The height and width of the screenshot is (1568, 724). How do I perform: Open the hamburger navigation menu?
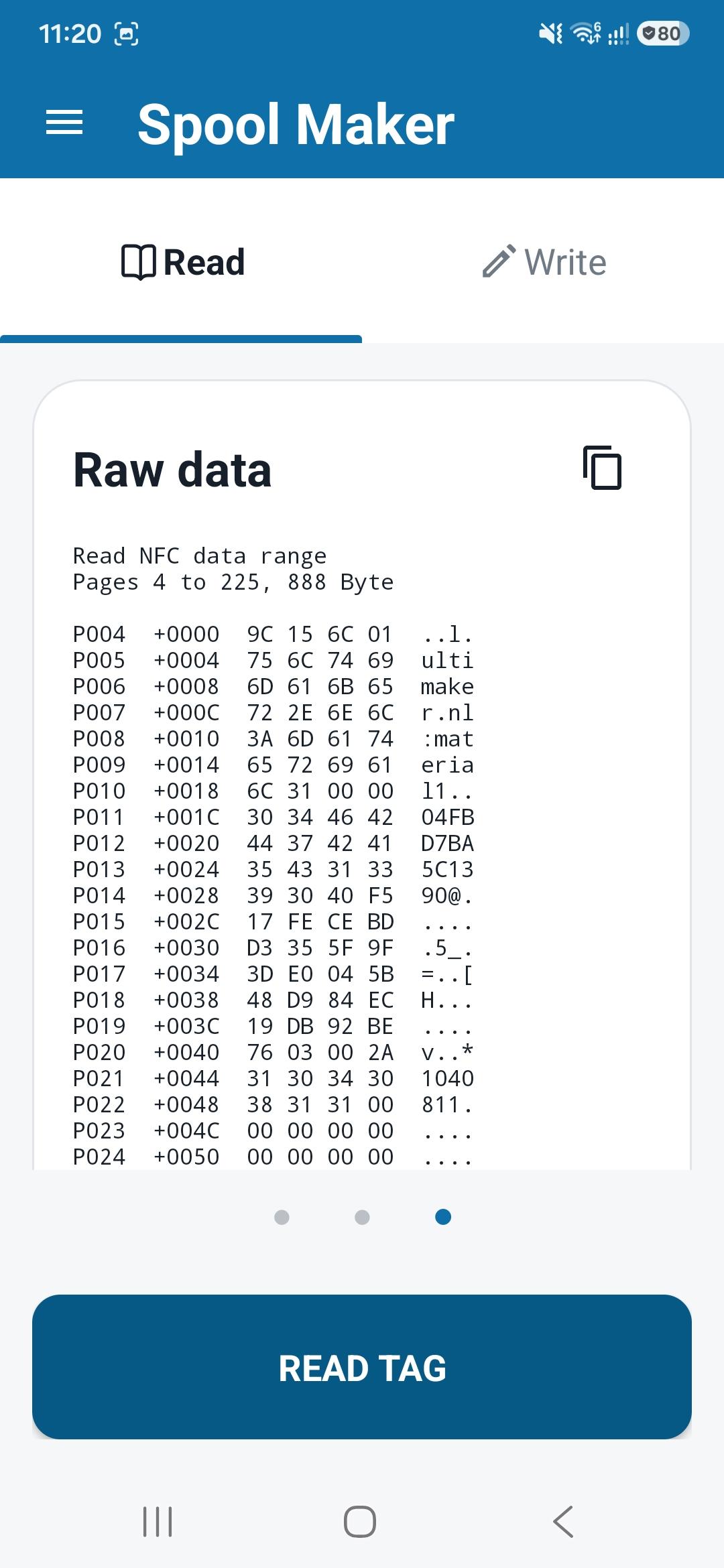64,123
